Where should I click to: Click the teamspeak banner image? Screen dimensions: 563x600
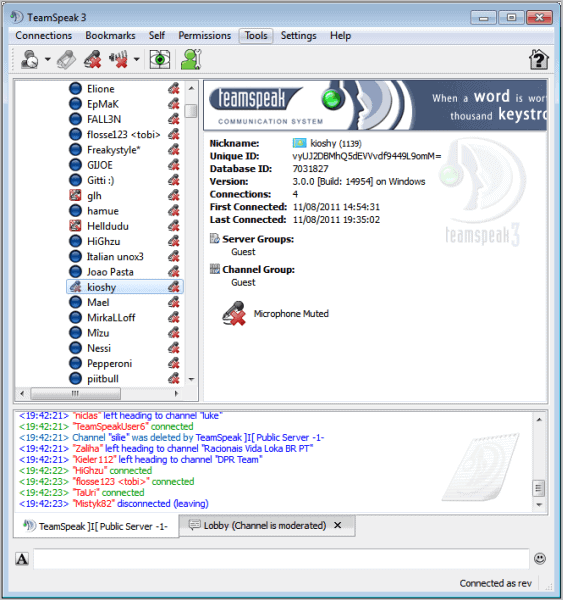point(375,105)
